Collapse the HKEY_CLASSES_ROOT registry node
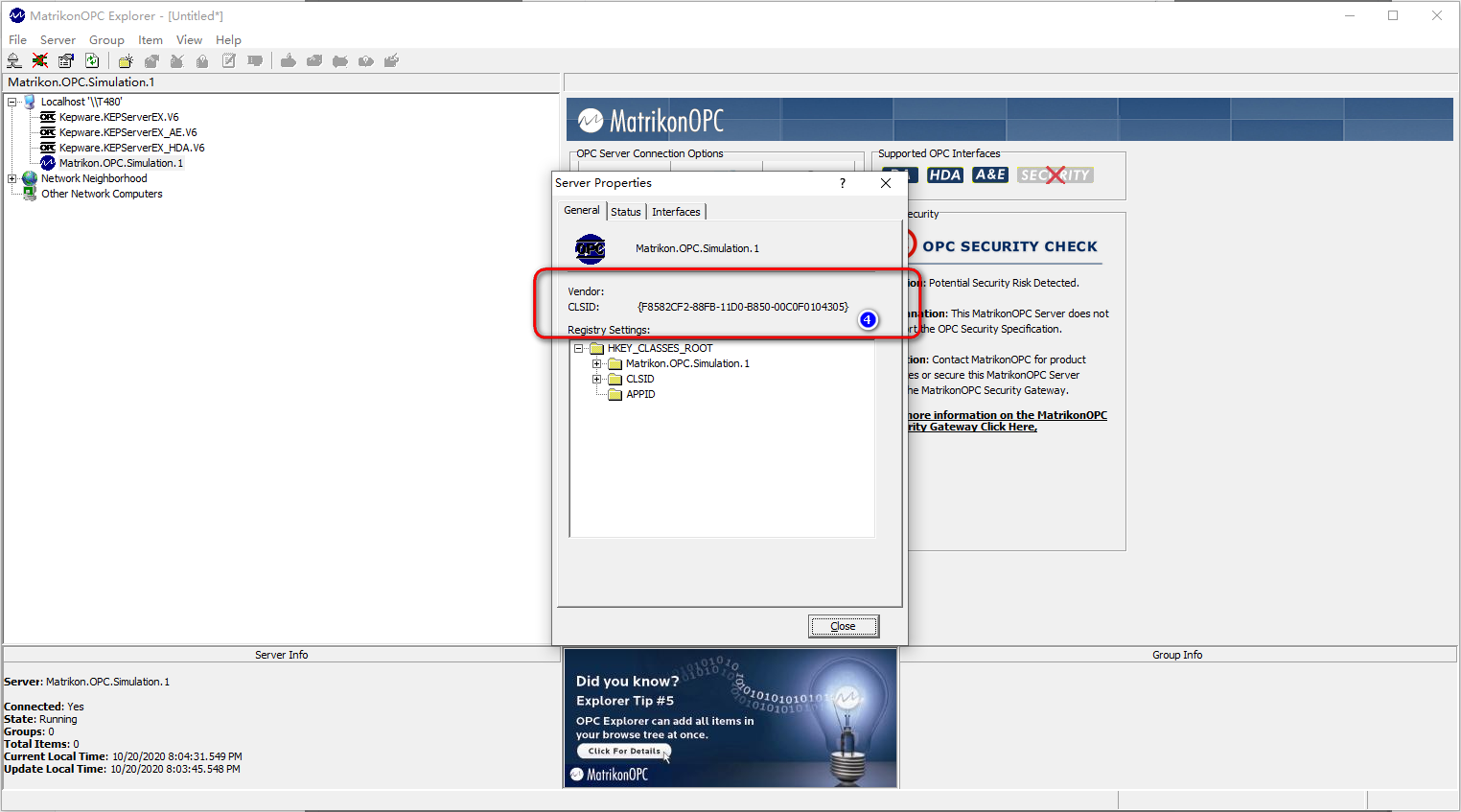 click(x=578, y=349)
